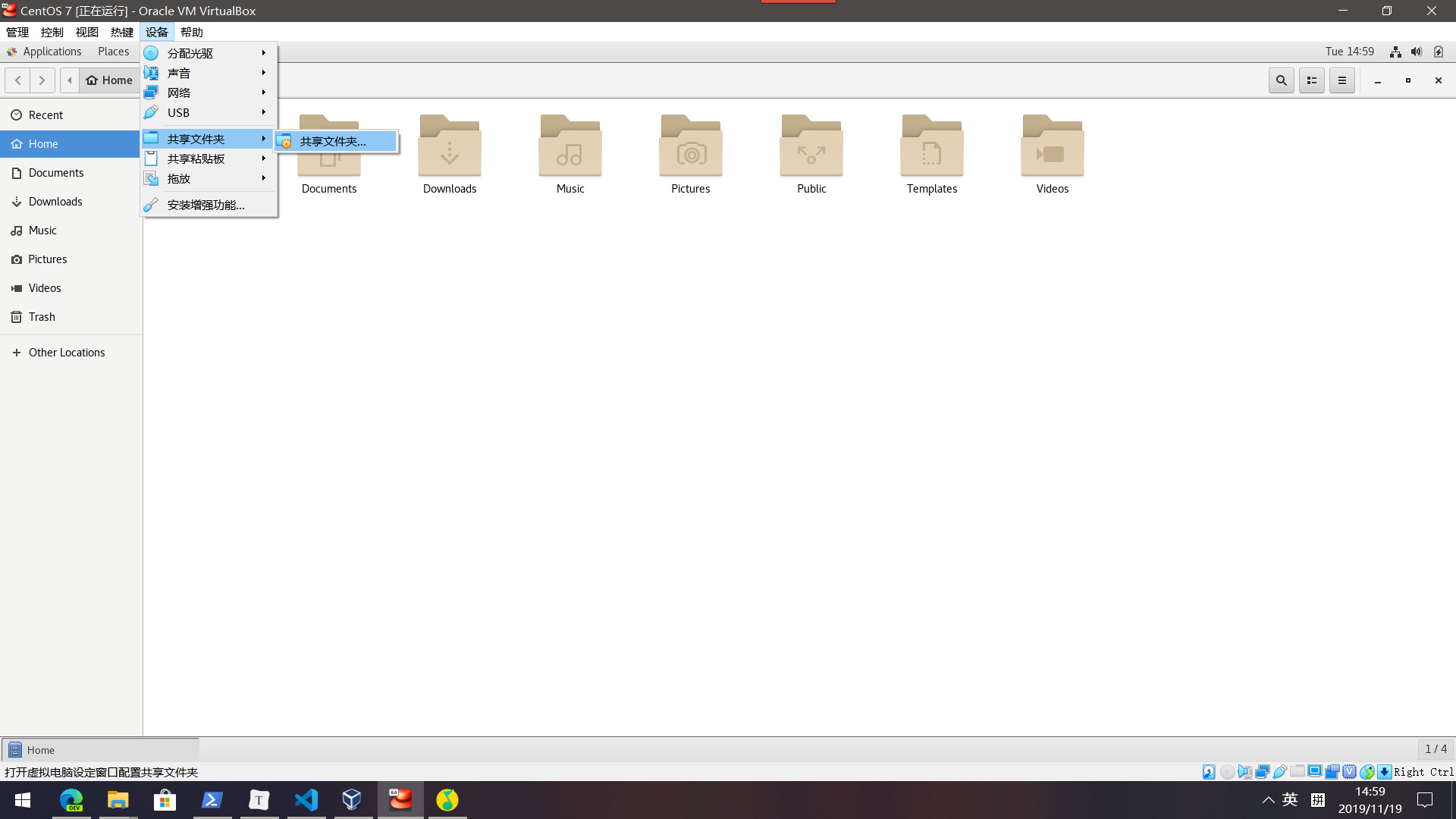Screen dimensions: 1456x819
Task: Open the Videos folder icon
Action: pos(1052,147)
